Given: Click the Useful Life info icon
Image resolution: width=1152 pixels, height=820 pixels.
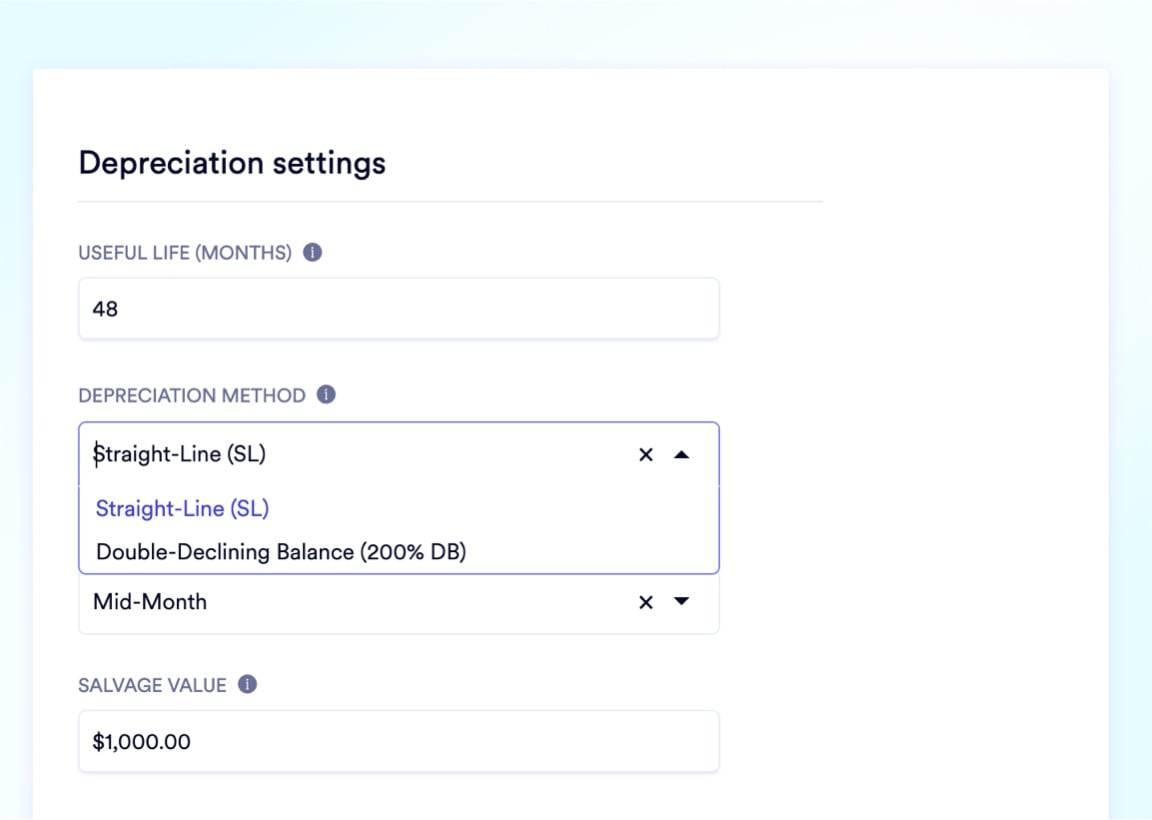Looking at the screenshot, I should click(x=312, y=253).
